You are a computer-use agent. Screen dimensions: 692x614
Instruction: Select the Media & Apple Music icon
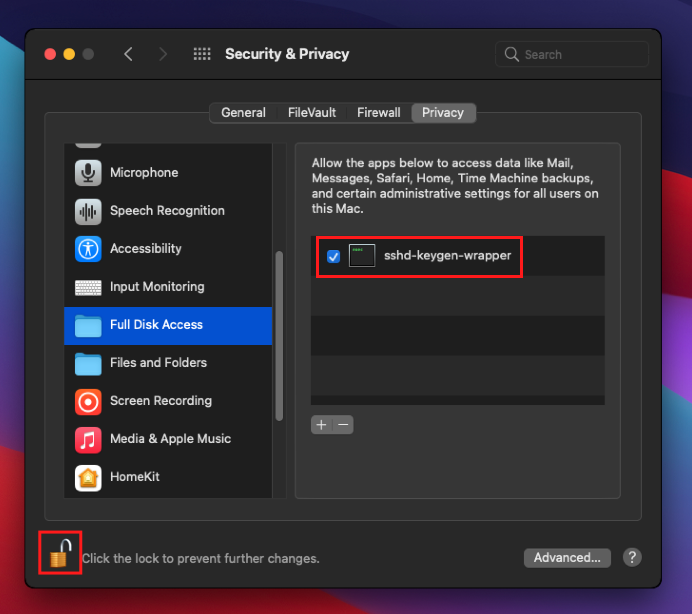pyautogui.click(x=88, y=439)
